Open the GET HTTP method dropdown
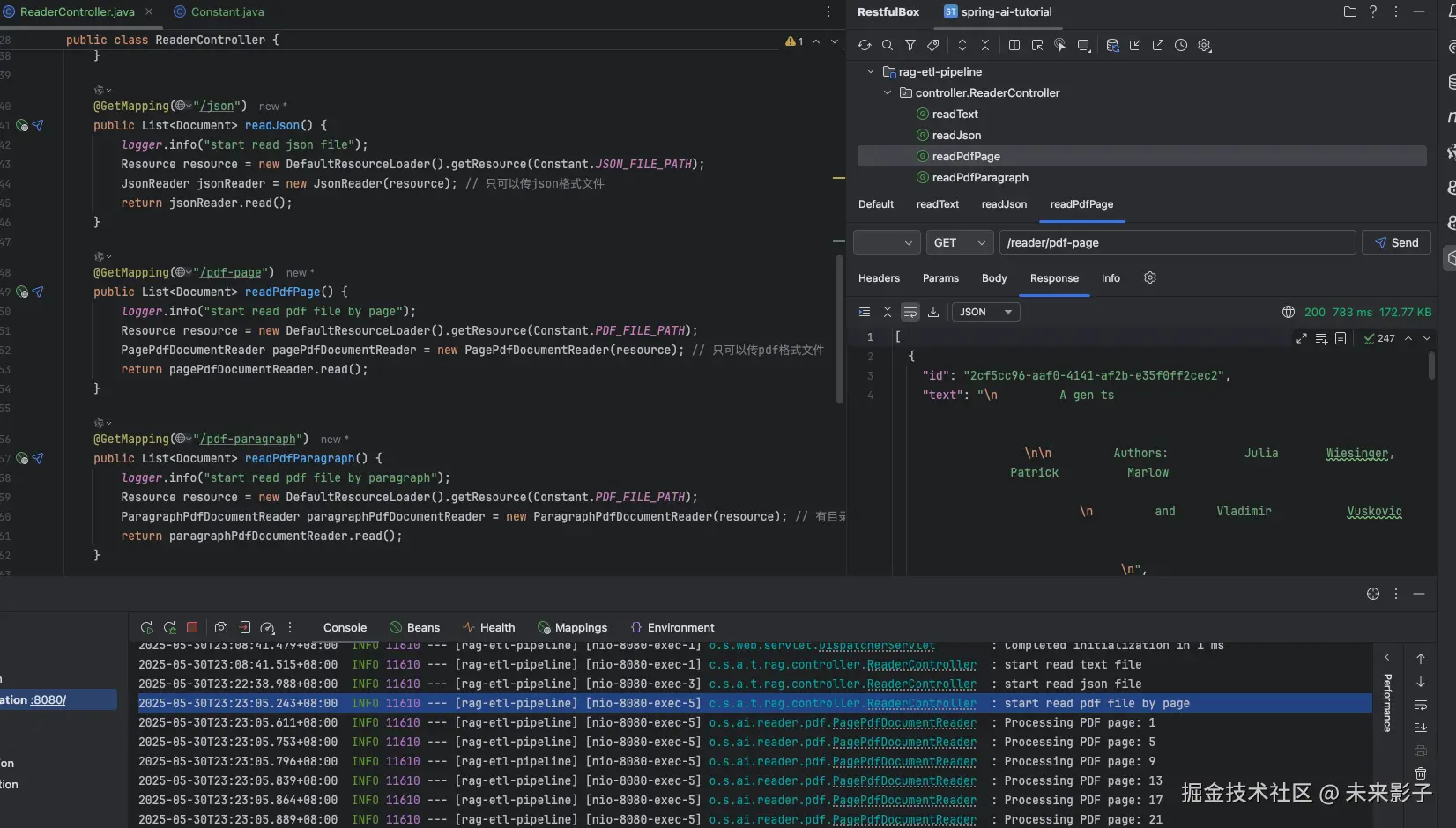The height and width of the screenshot is (828, 1456). (959, 242)
